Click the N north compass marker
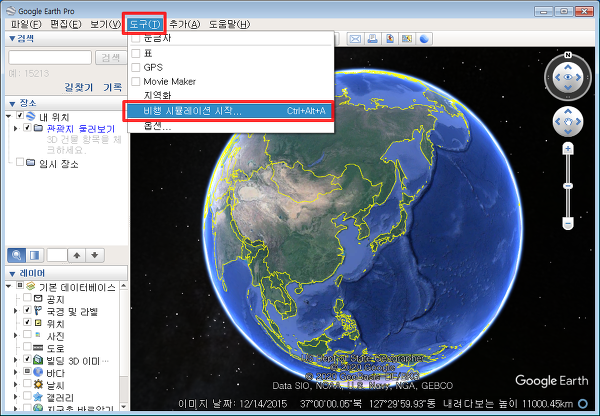600x416 pixels. pyautogui.click(x=568, y=55)
